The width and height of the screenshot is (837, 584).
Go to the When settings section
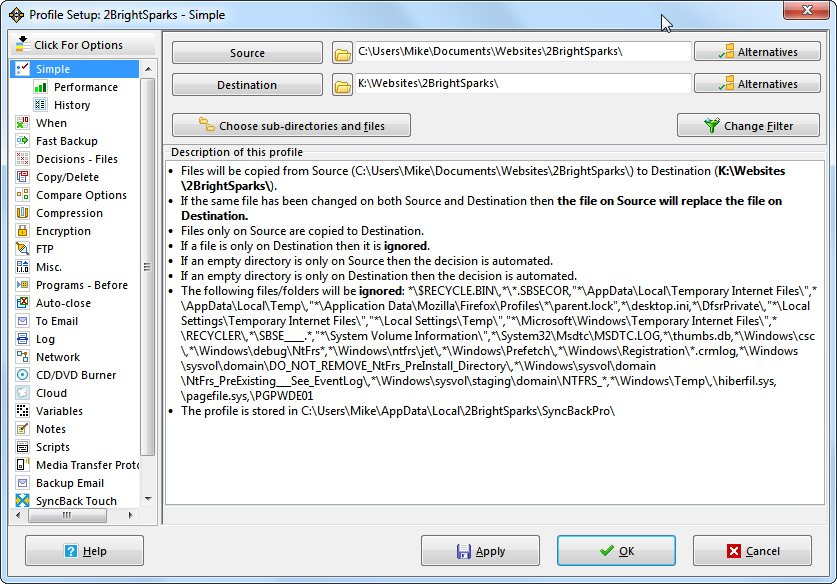(x=51, y=123)
